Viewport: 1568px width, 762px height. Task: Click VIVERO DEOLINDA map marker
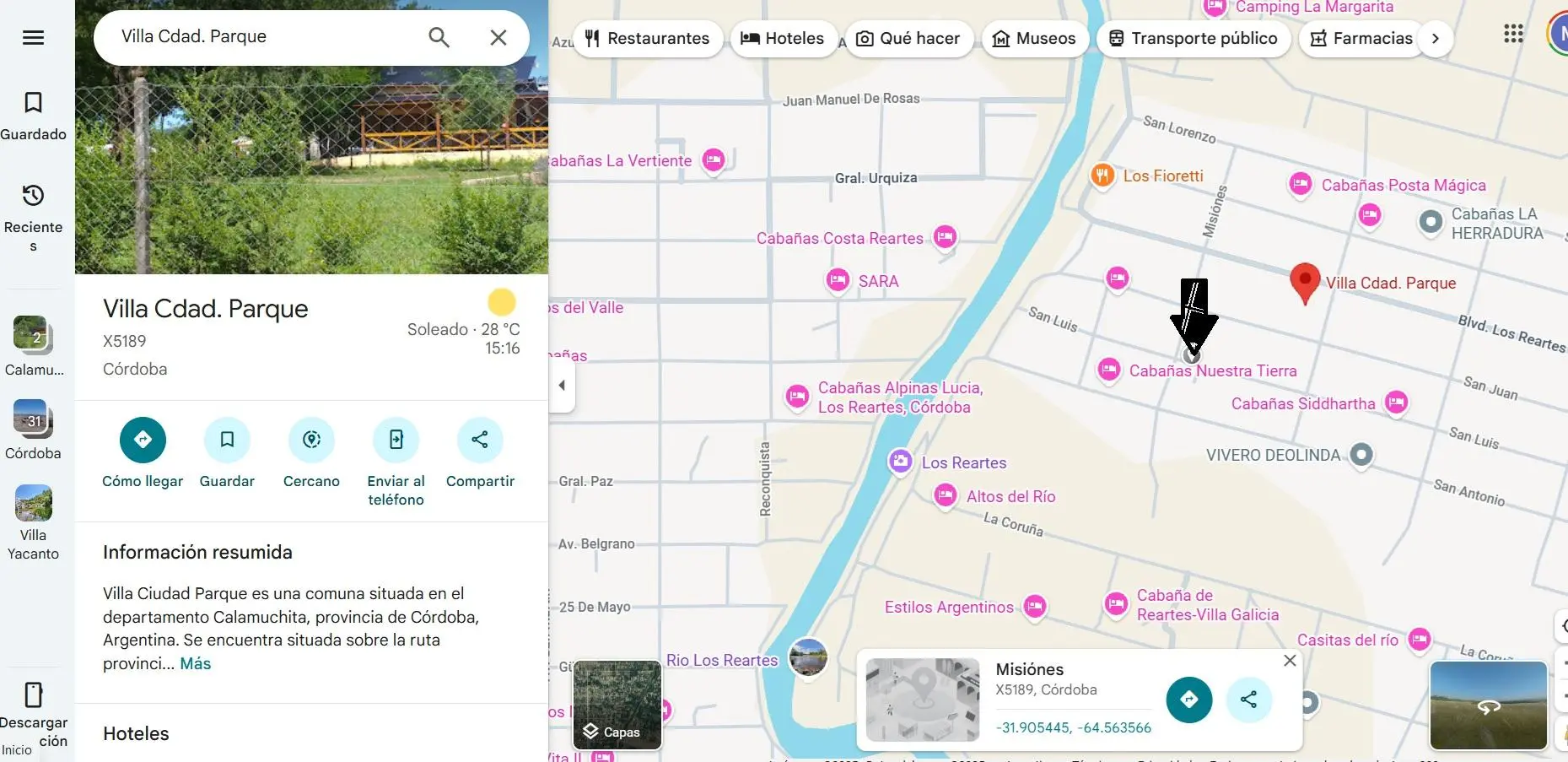pos(1361,455)
